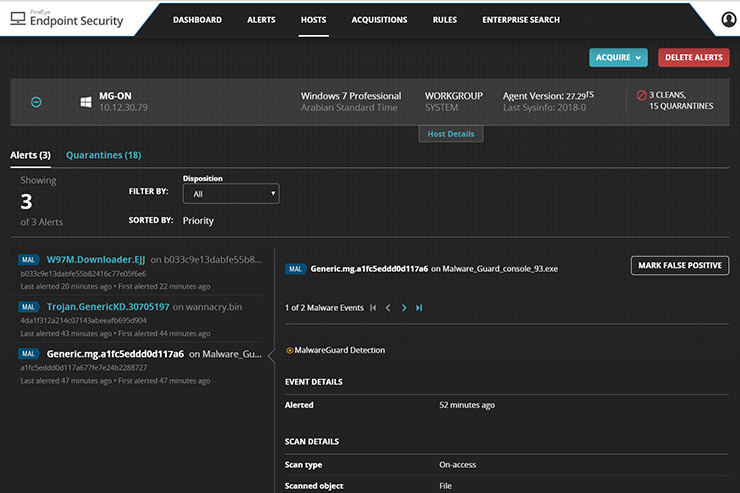Select the Generic.mg.a1fc5eddd0d117a6 alert item
Viewport: 740px width, 493px height.
(115, 354)
